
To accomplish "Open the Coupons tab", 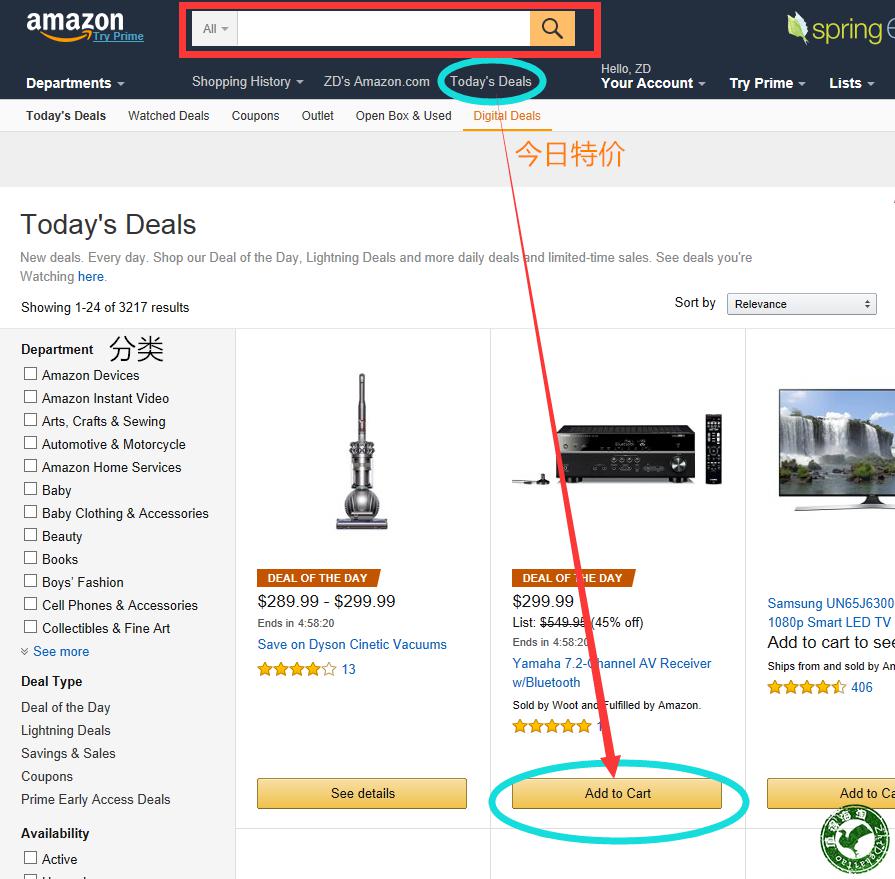I will pyautogui.click(x=255, y=115).
